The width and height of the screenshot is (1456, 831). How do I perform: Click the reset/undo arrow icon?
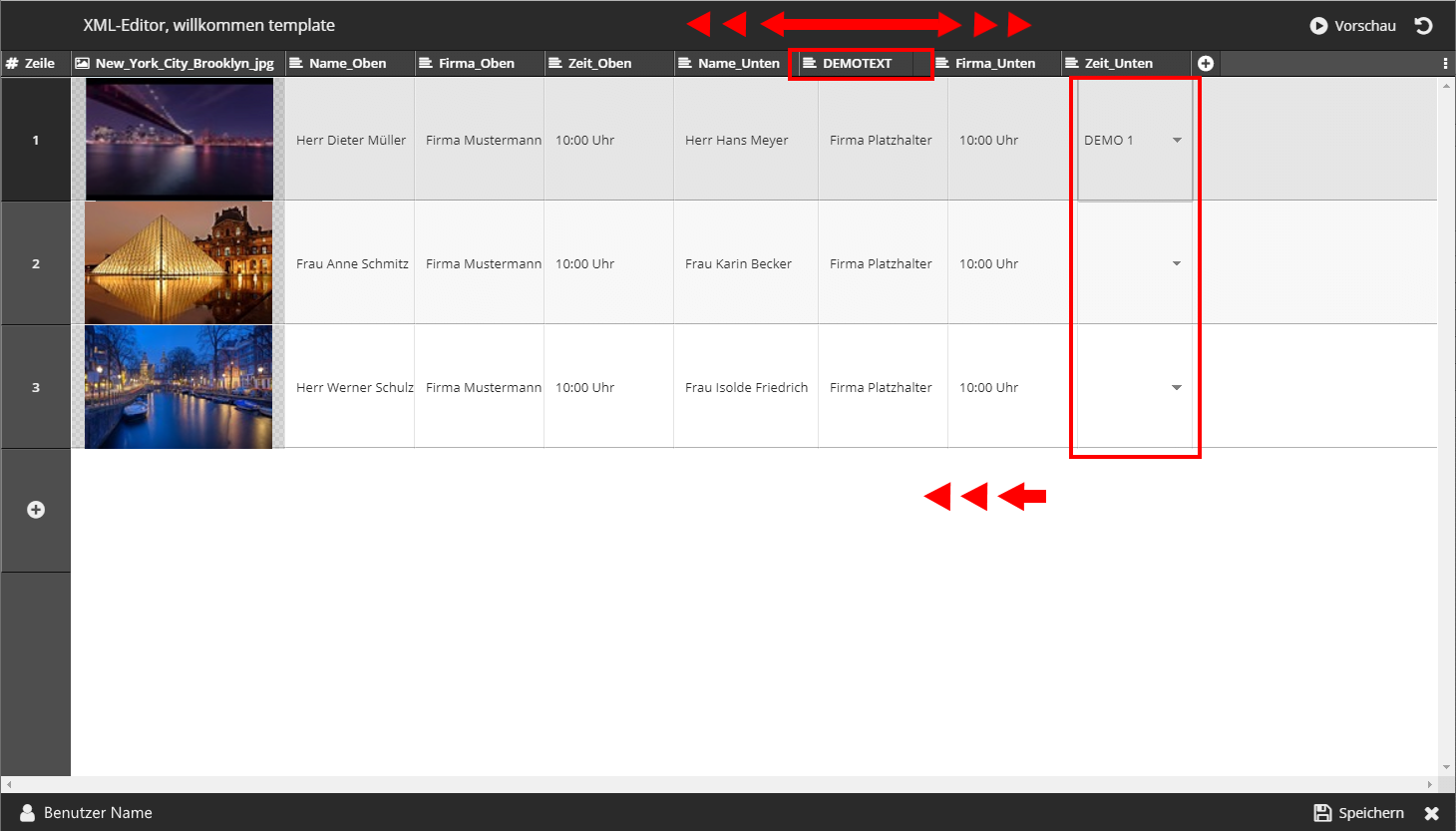click(1423, 26)
